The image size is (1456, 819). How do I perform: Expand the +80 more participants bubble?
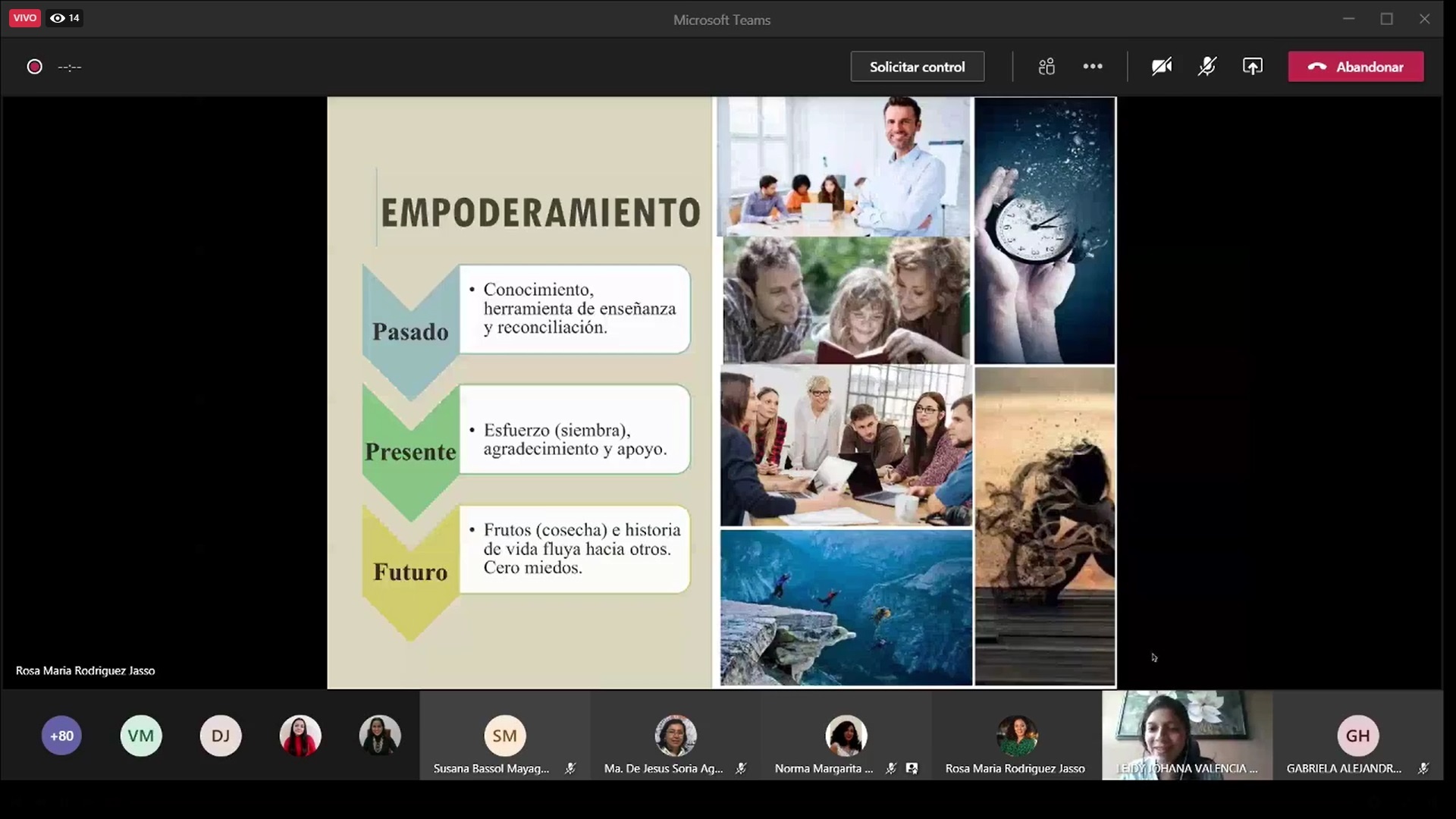click(x=61, y=736)
